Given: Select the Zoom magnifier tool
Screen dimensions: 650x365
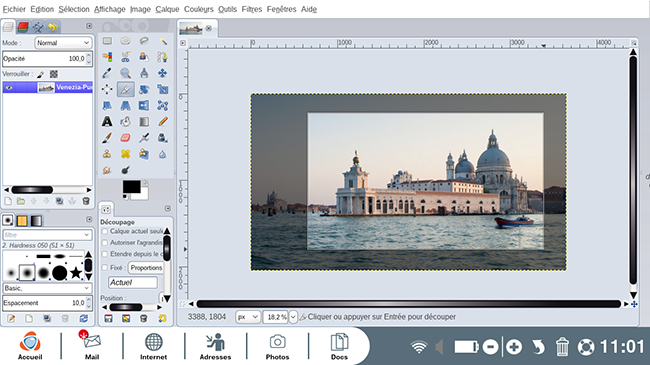Looking at the screenshot, I should coord(125,73).
